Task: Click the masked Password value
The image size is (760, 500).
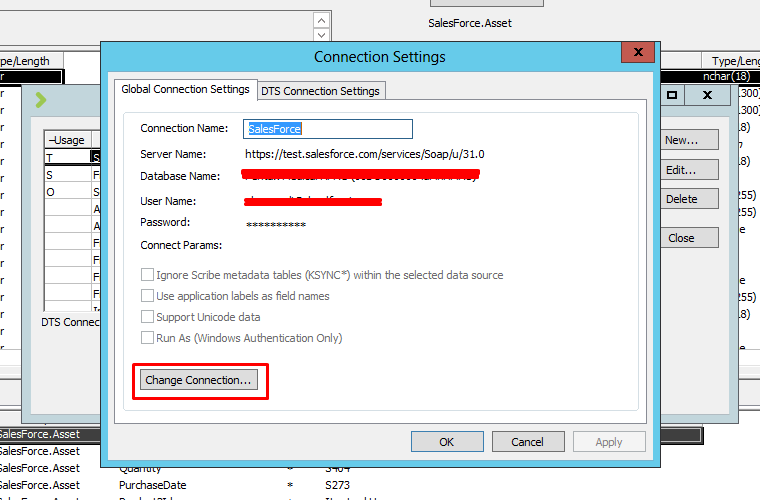Action: pyautogui.click(x=276, y=224)
